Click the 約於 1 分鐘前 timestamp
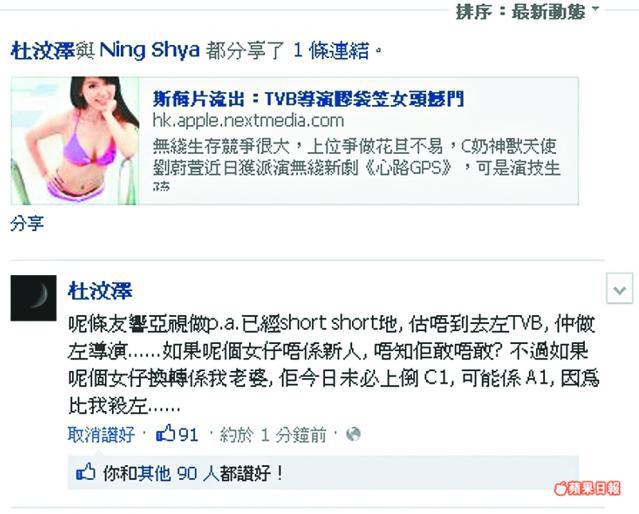 click(273, 435)
